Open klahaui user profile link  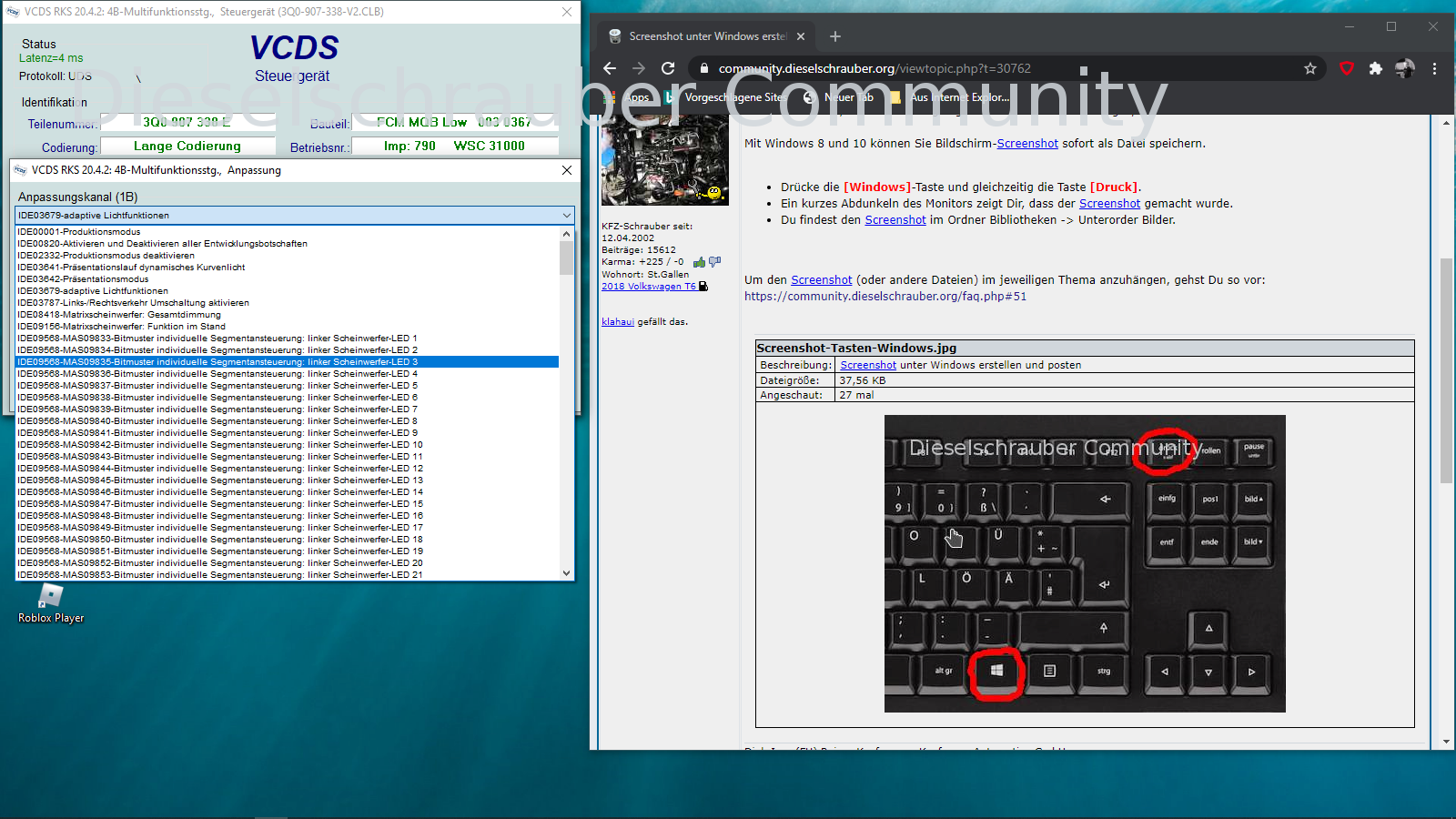coord(618,322)
